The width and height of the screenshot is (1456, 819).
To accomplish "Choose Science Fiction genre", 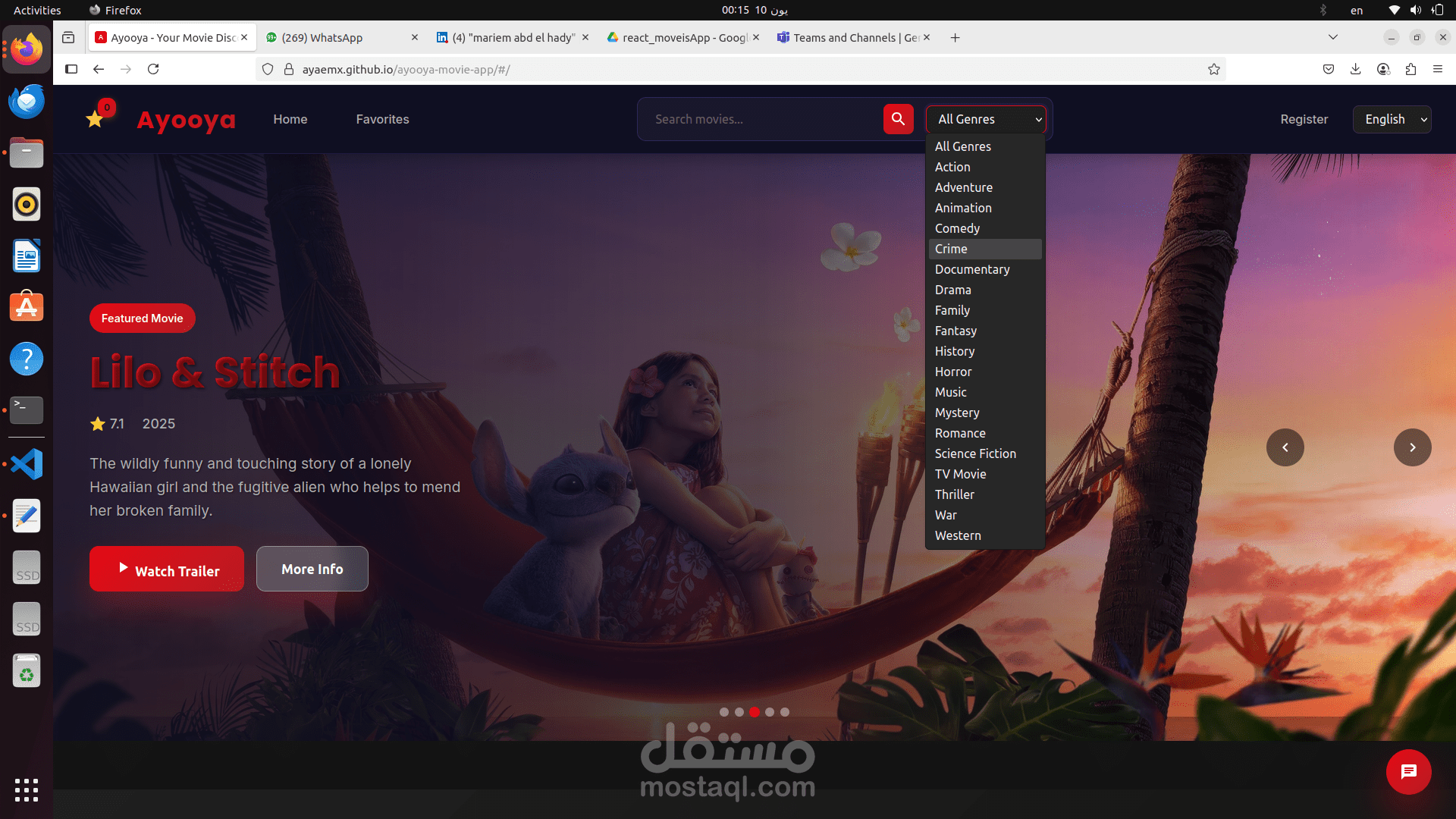I will pos(985,453).
